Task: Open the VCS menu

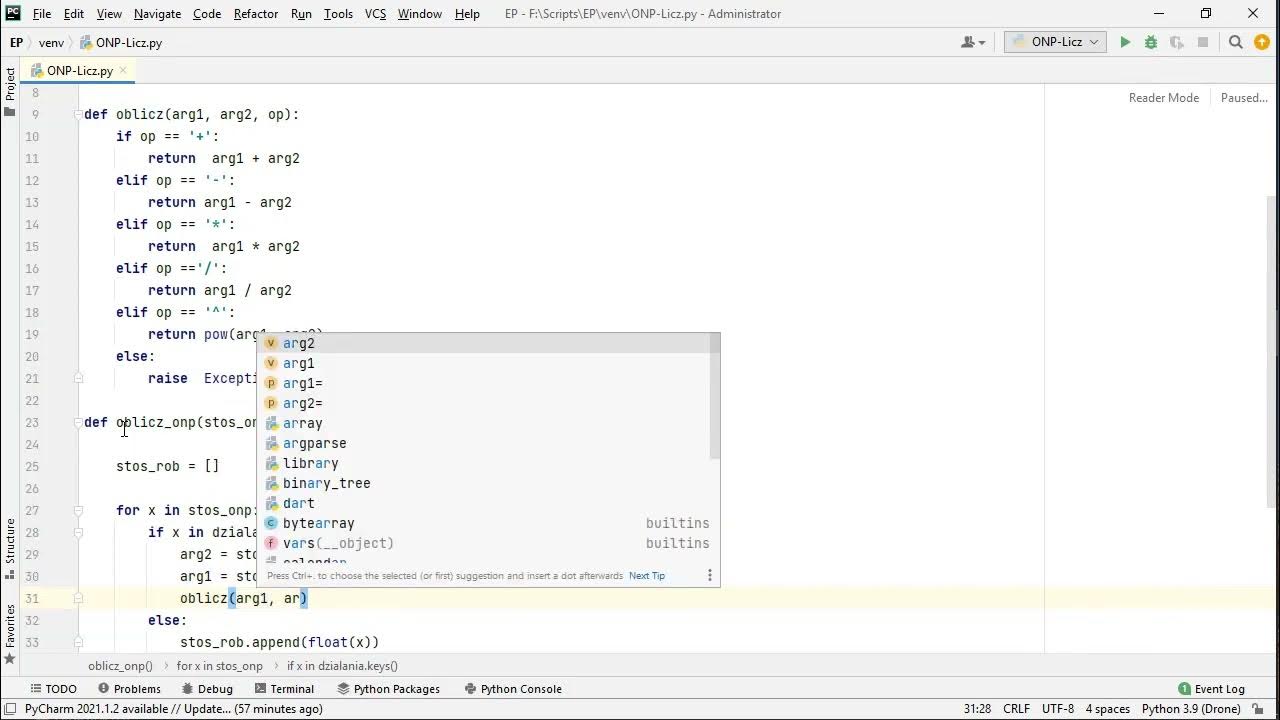Action: click(x=375, y=14)
